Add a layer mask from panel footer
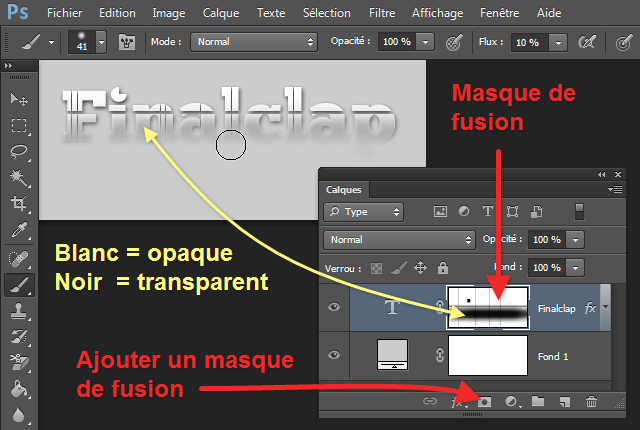Screen dimensions: 640x430 click(486, 402)
